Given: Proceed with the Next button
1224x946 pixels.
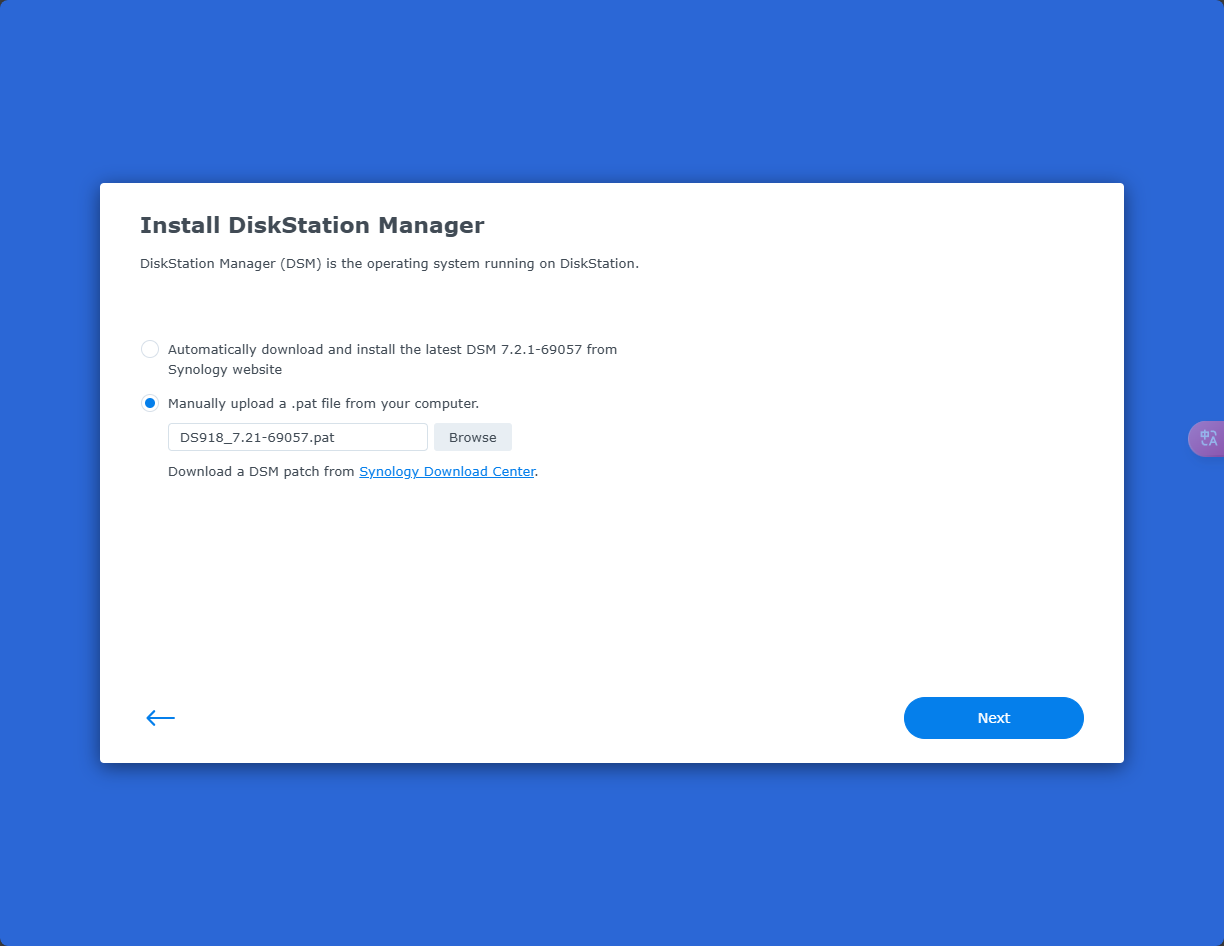Looking at the screenshot, I should tap(994, 718).
